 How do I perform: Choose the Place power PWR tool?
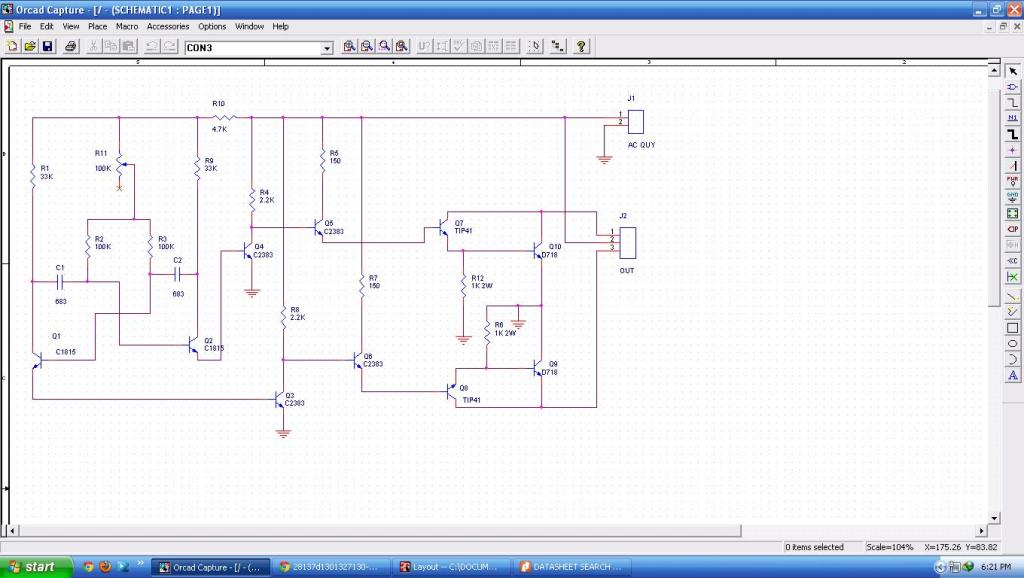pos(1012,182)
